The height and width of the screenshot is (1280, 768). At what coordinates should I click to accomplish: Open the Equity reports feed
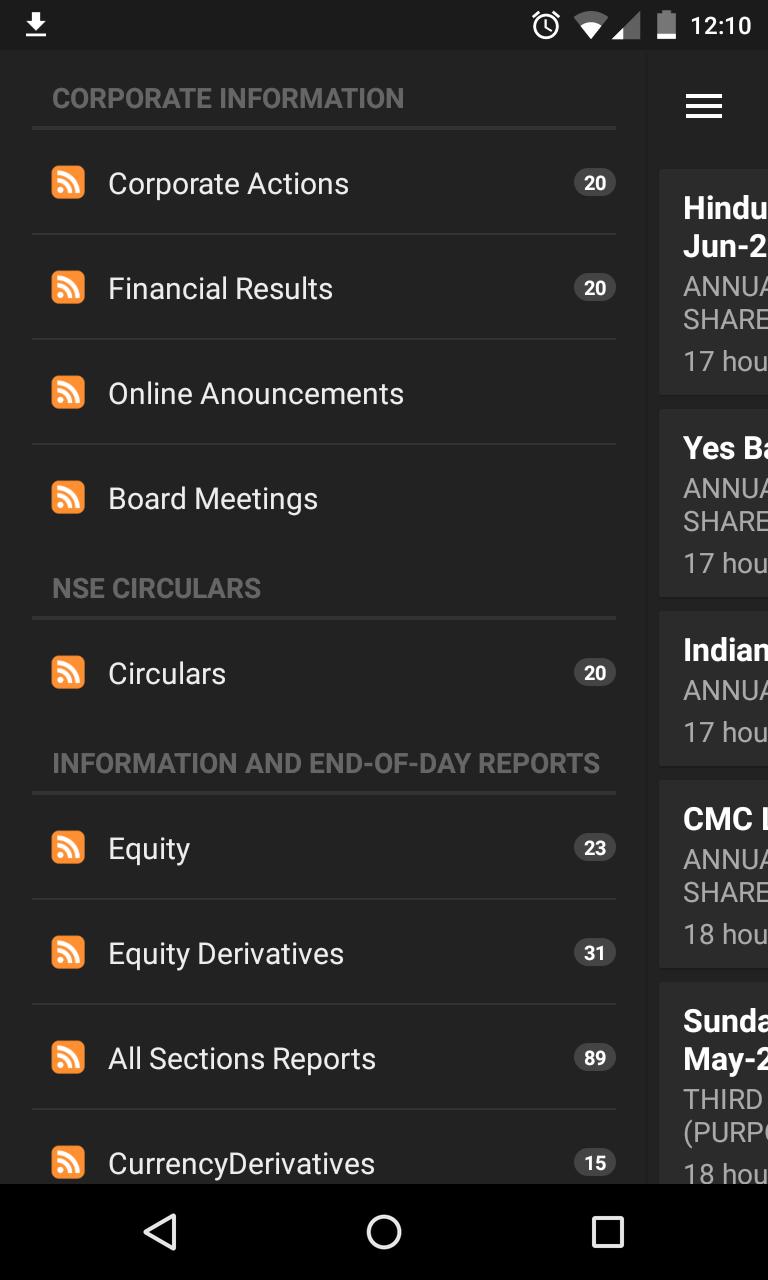coord(149,849)
